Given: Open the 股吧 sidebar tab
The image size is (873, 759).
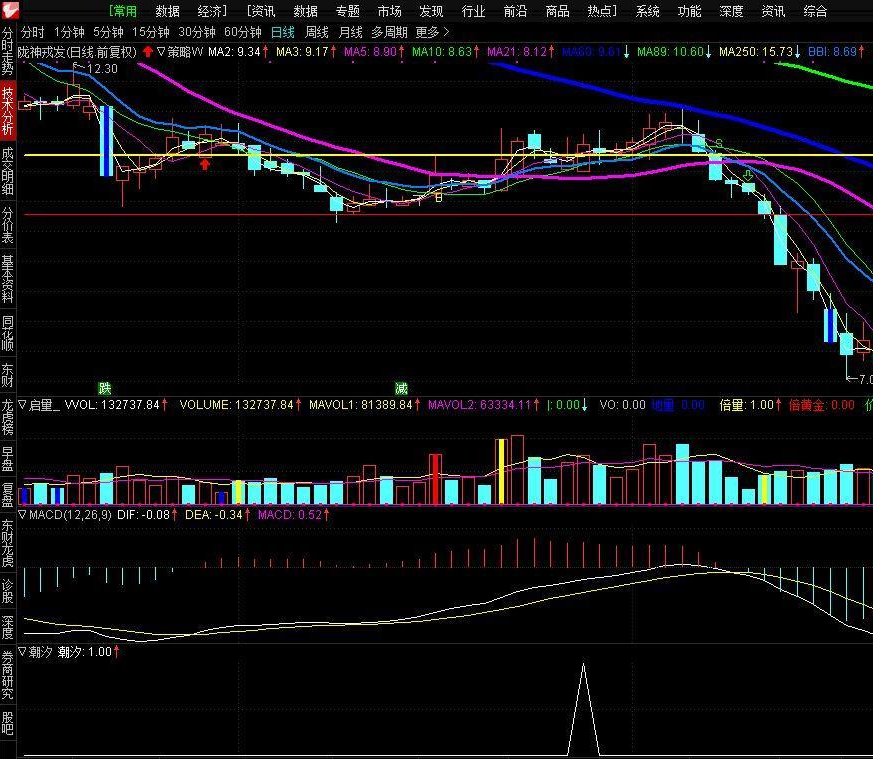Looking at the screenshot, I should tap(8, 723).
